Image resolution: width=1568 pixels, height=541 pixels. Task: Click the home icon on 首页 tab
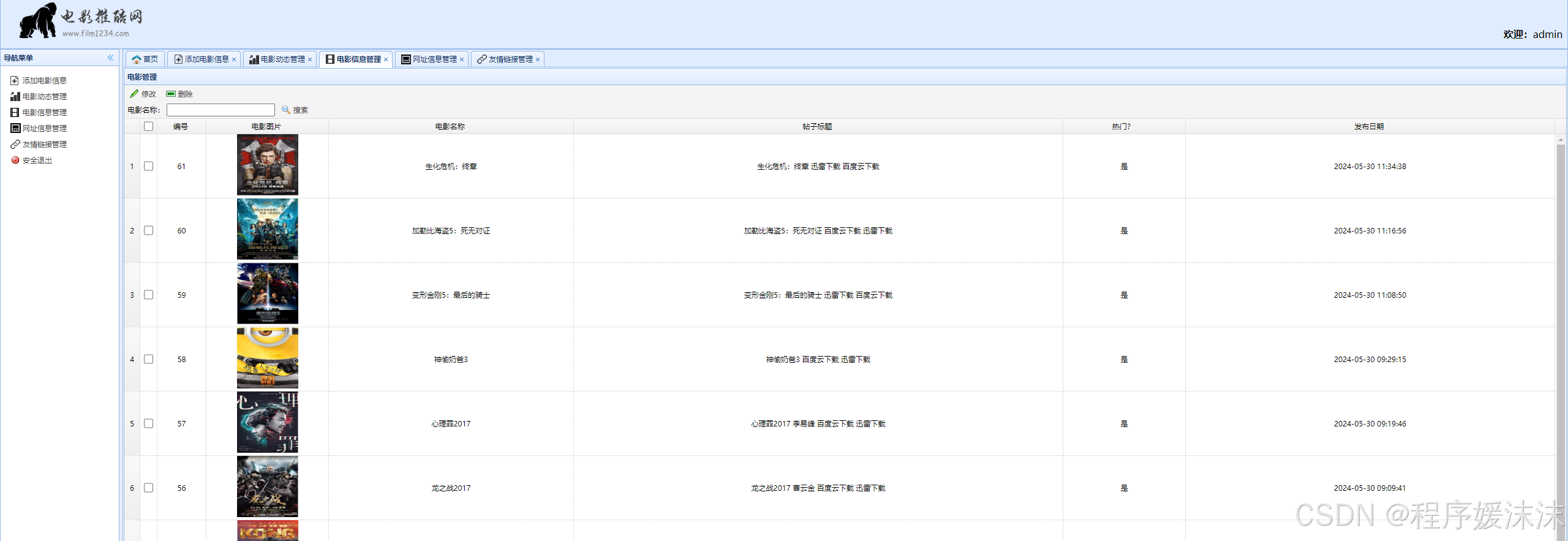pos(137,59)
